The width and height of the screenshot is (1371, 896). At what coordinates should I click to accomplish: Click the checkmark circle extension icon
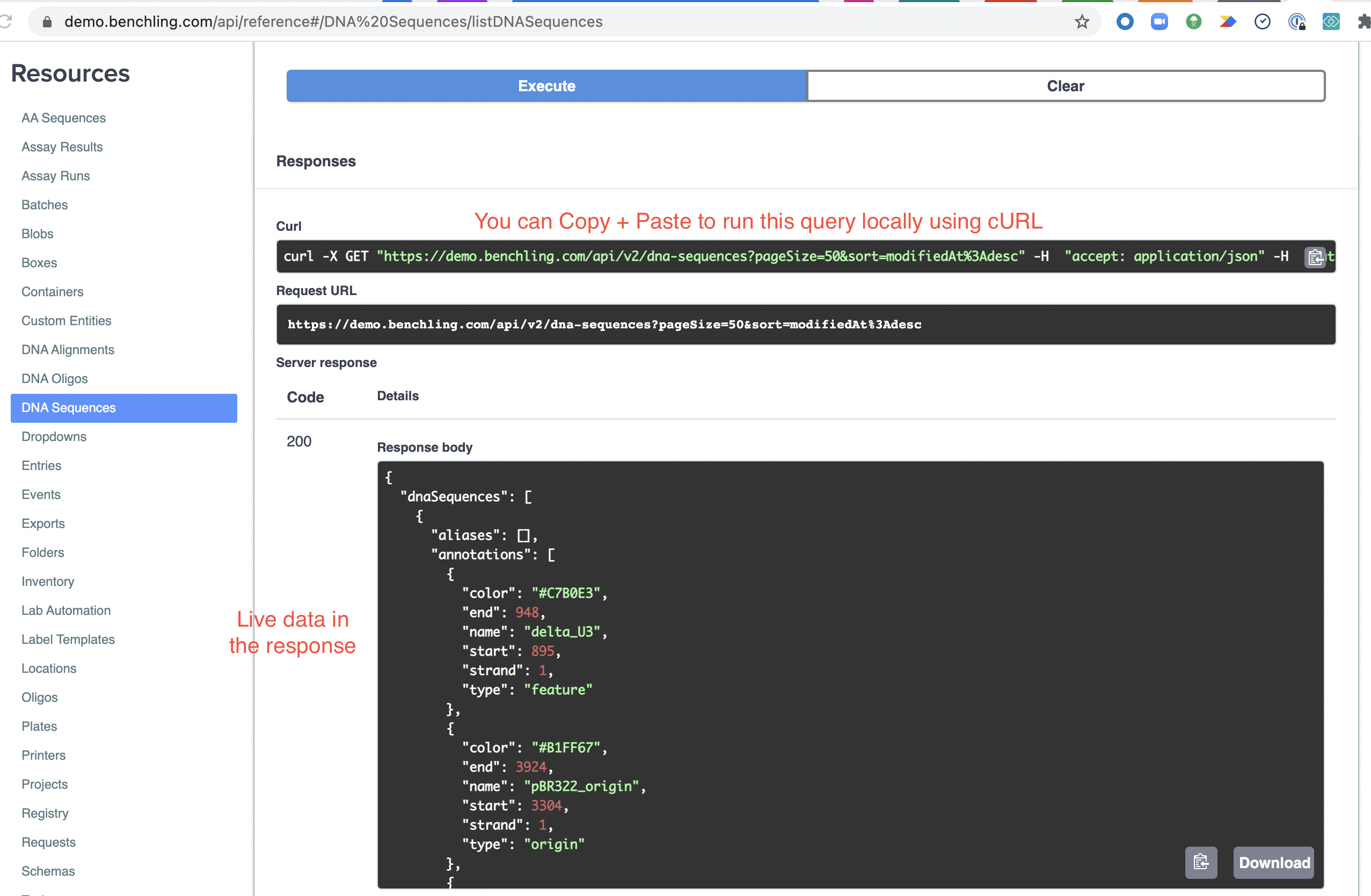click(1262, 22)
